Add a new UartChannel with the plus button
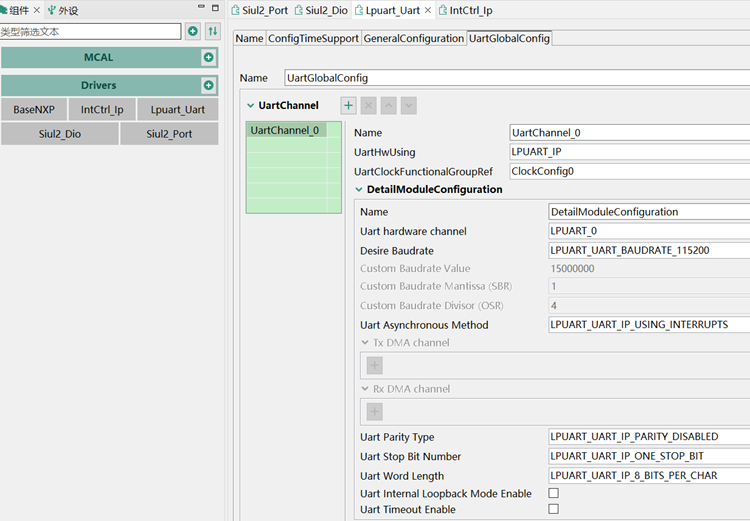The image size is (750, 521). coord(349,105)
